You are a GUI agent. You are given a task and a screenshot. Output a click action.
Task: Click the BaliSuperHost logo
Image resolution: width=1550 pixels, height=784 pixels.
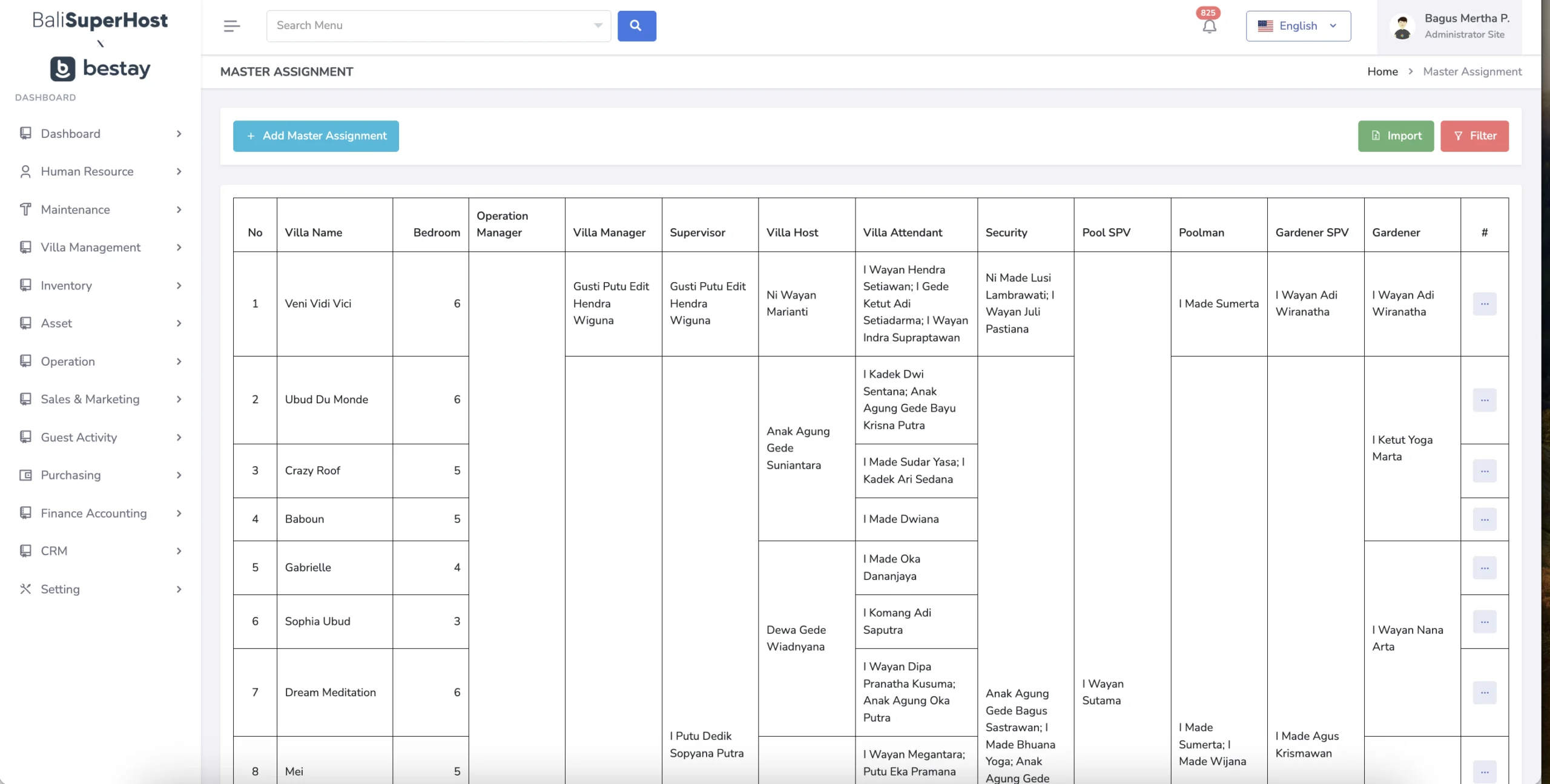100,21
